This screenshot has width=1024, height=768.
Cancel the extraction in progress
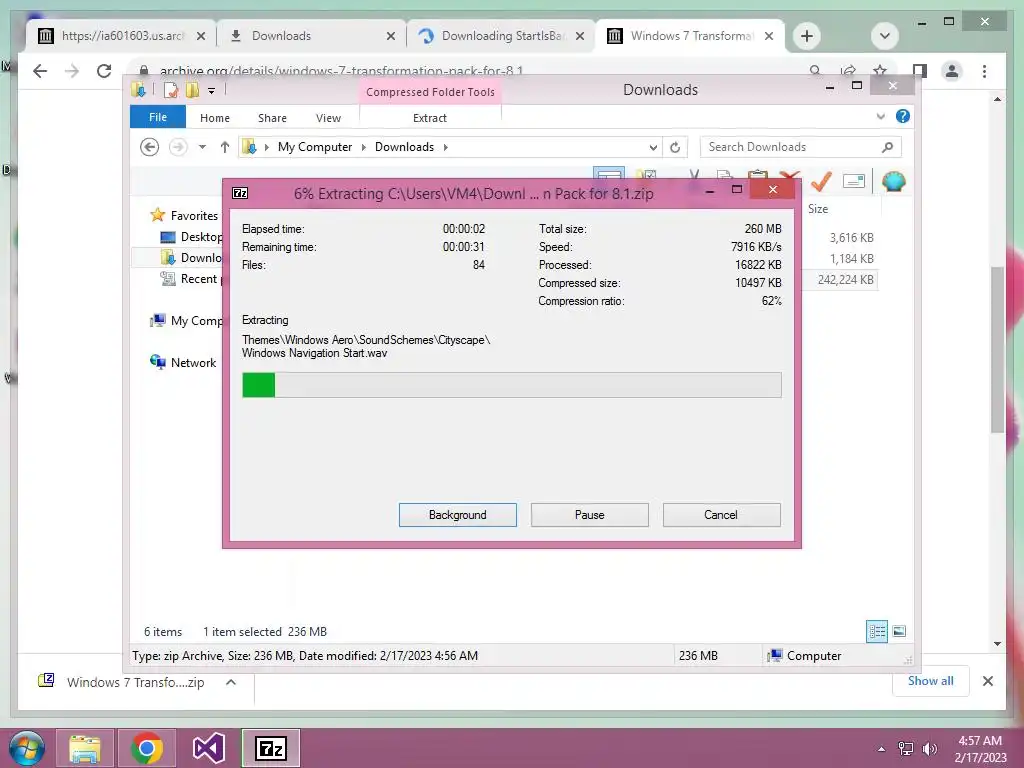(721, 515)
